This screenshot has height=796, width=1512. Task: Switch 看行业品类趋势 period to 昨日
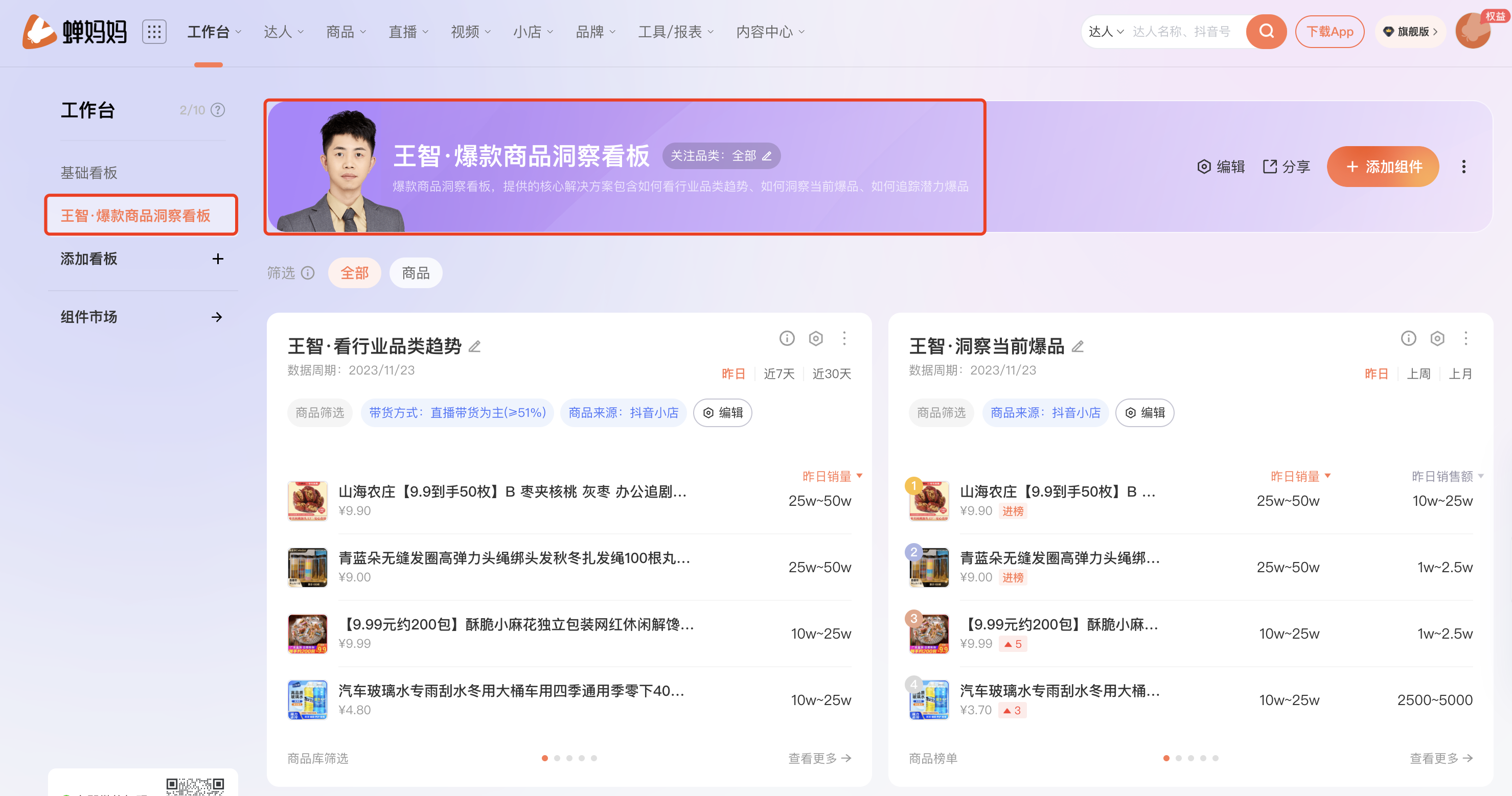[733, 373]
